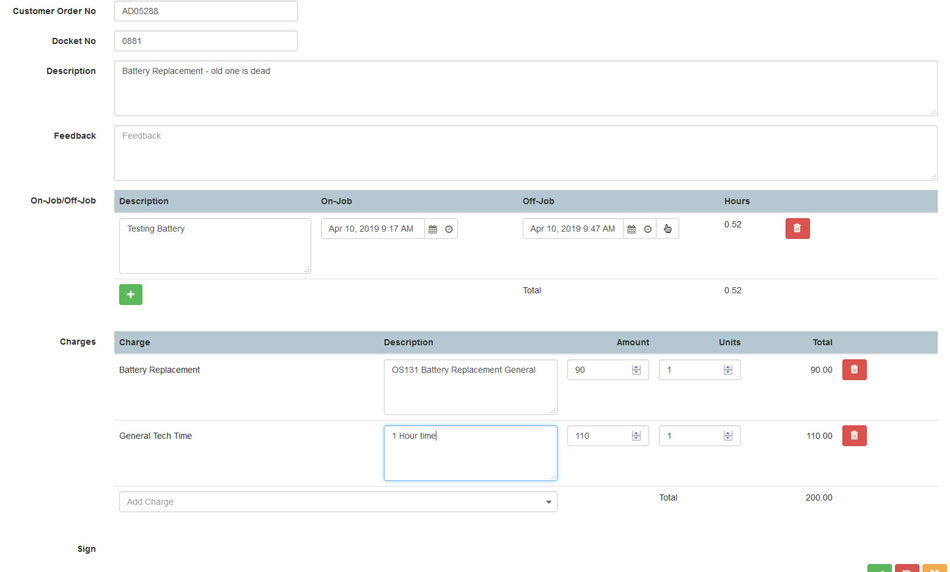Screen dimensions: 950x572
Task: Add a new On-Job/Off-Job row
Action: coord(131,294)
